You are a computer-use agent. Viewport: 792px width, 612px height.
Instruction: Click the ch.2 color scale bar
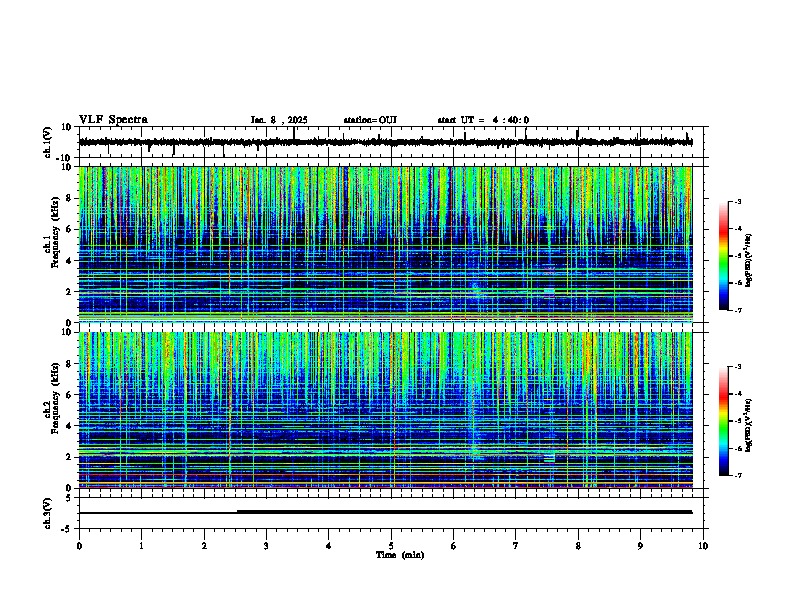coord(723,421)
